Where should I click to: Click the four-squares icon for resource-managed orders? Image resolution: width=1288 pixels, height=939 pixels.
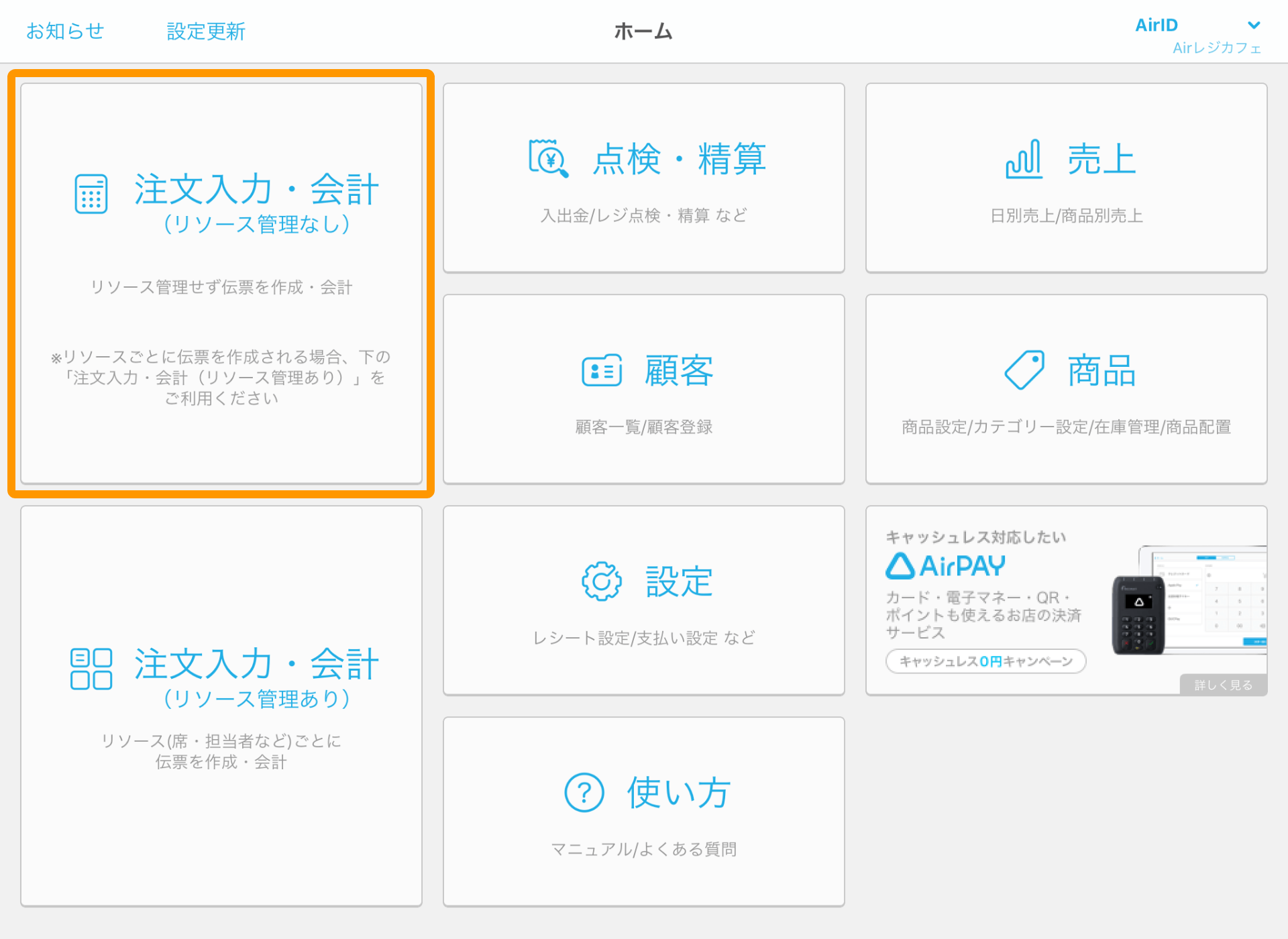point(91,669)
